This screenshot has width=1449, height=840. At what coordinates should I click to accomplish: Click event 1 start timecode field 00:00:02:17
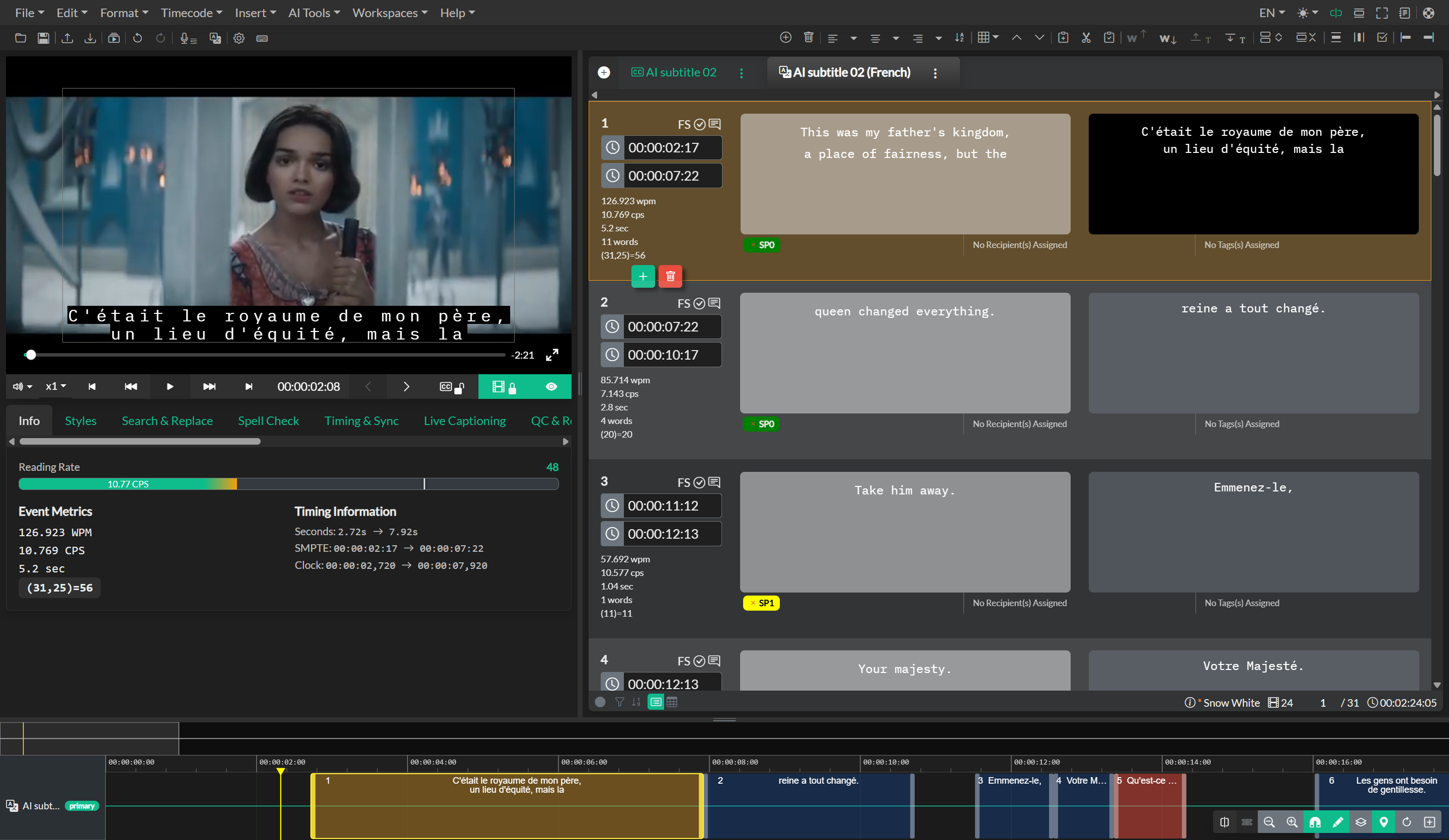(x=662, y=148)
